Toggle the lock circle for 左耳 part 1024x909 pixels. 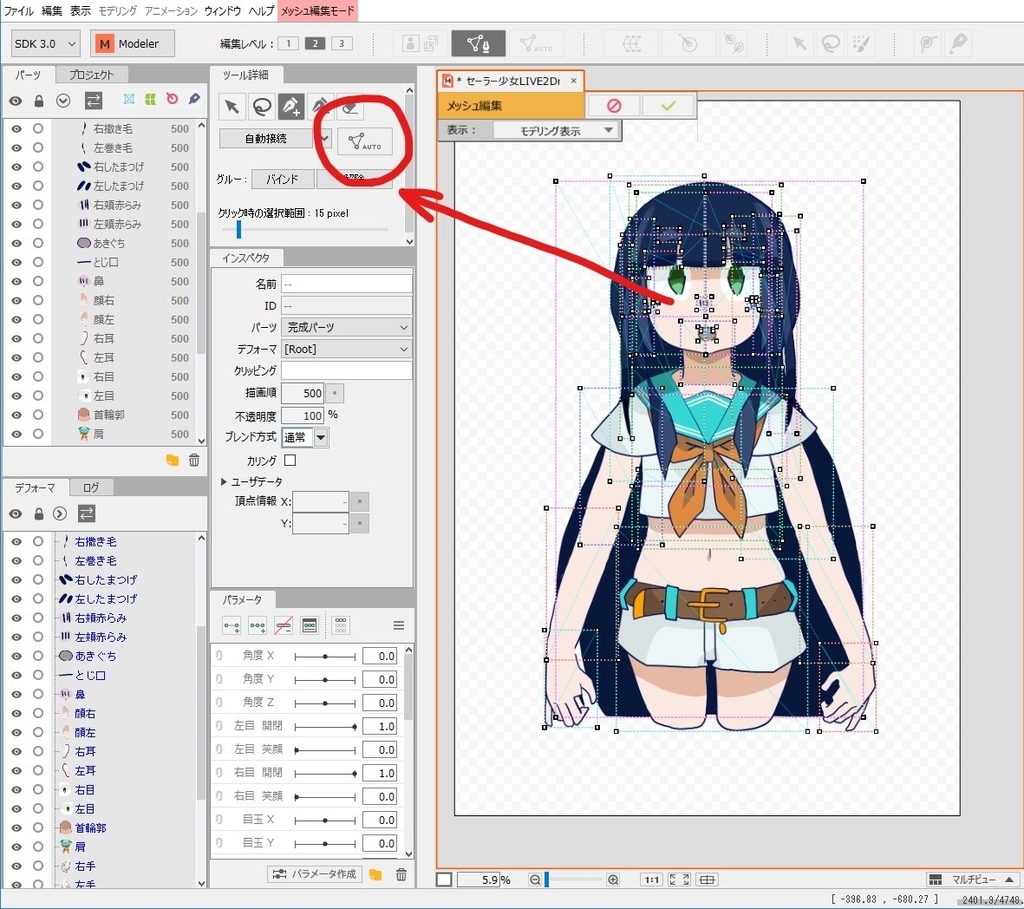click(x=38, y=357)
